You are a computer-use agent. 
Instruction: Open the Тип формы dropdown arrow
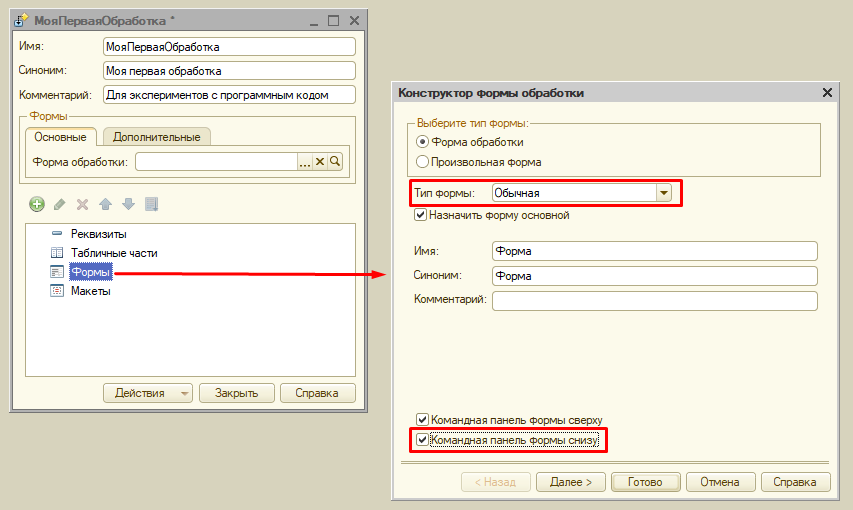[664, 193]
